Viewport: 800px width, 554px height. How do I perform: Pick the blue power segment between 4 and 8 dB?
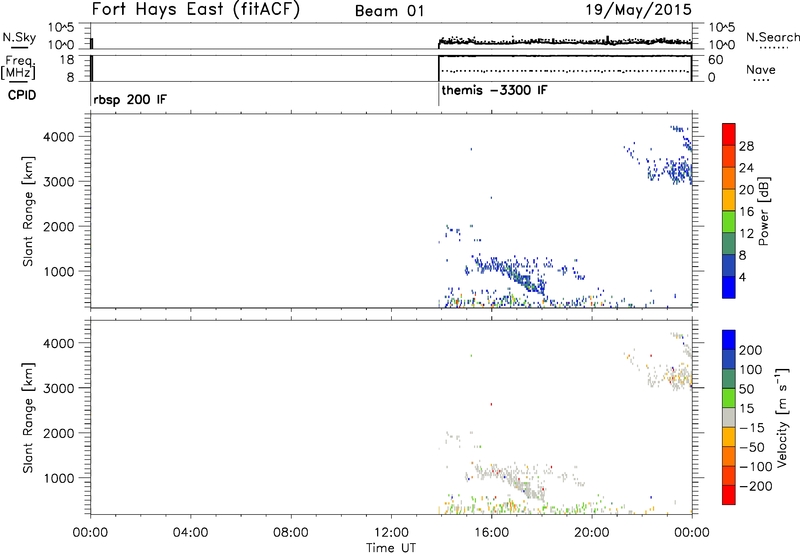[x=729, y=265]
